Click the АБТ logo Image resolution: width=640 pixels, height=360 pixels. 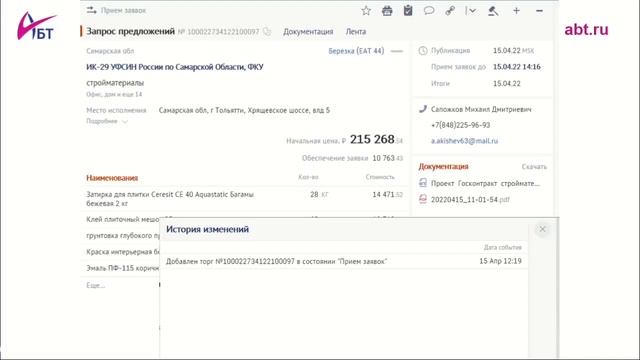point(36,26)
